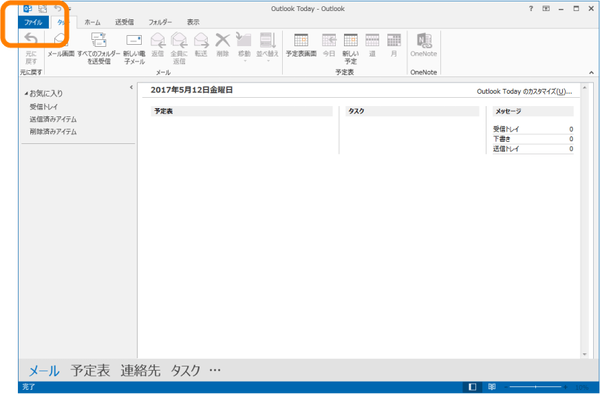Collapse the folder pane with the chevron
Image resolution: width=600 pixels, height=394 pixels.
[131, 87]
